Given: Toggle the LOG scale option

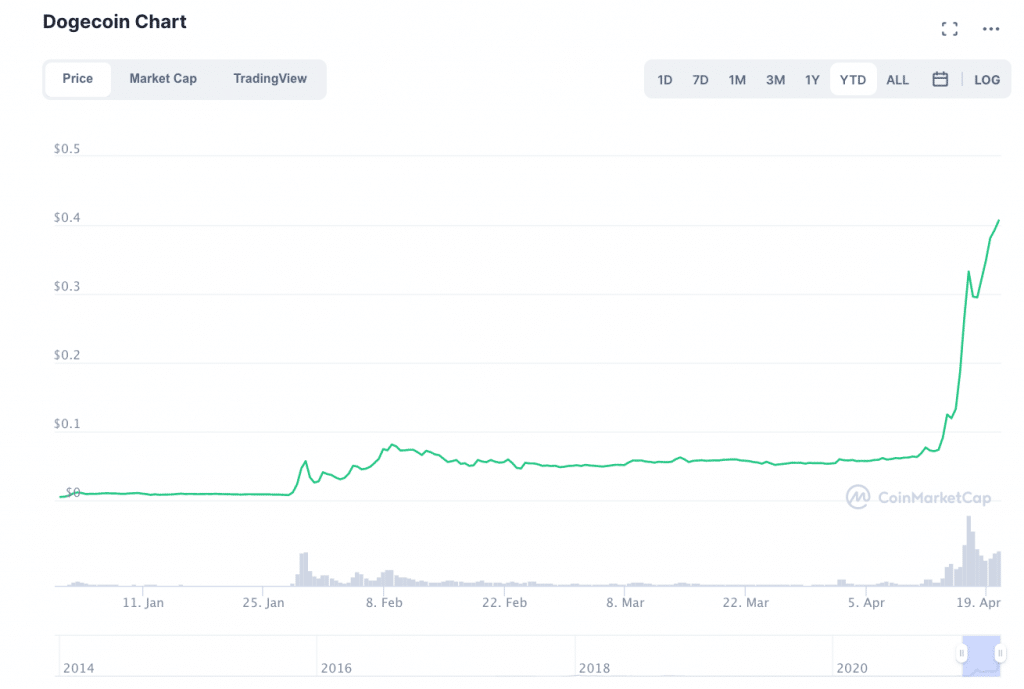Looking at the screenshot, I should click(986, 80).
